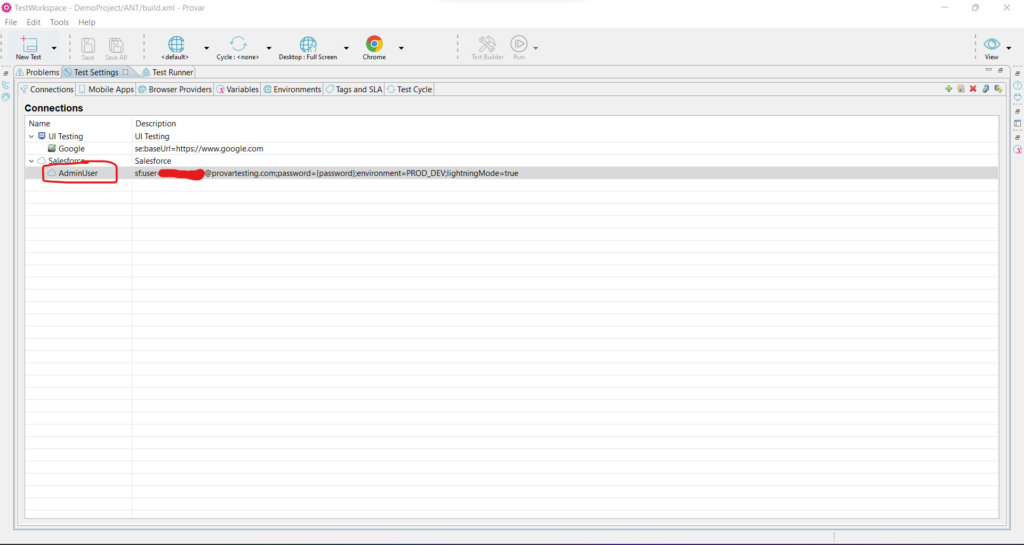Open the Tools menu

tap(59, 22)
